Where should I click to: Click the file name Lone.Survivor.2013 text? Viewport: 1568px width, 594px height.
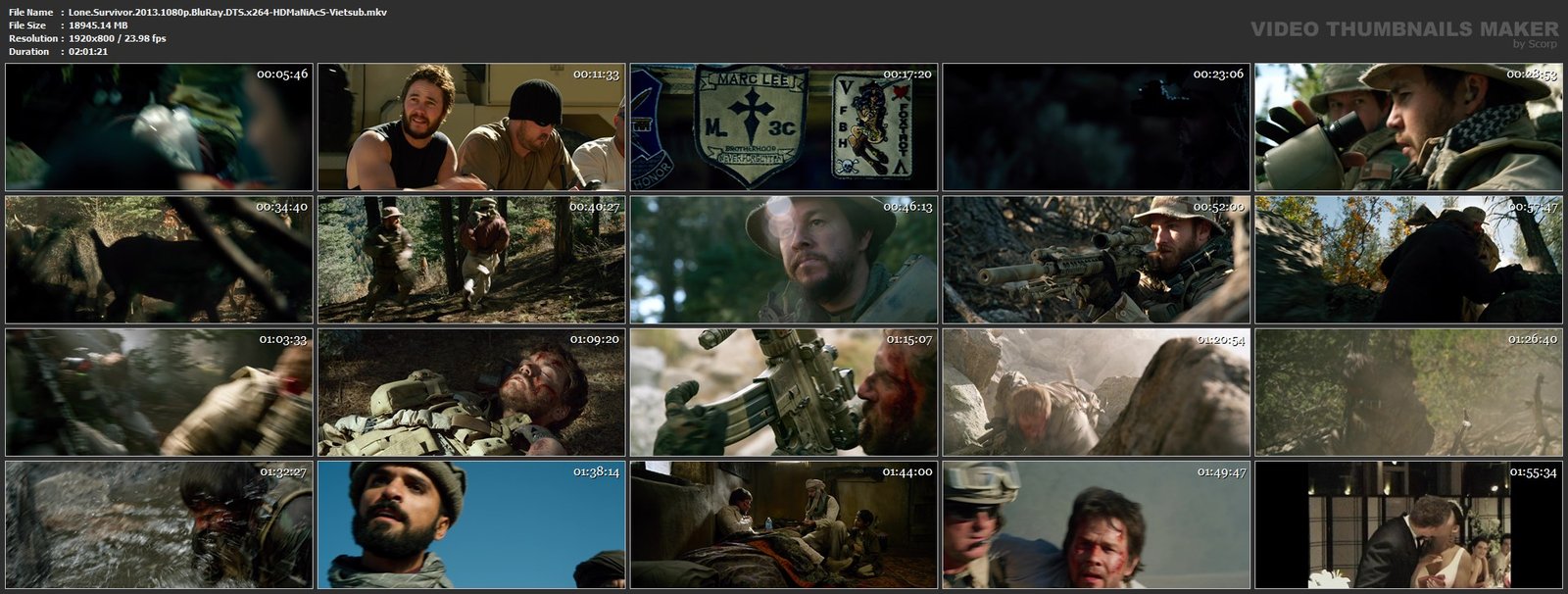point(228,12)
